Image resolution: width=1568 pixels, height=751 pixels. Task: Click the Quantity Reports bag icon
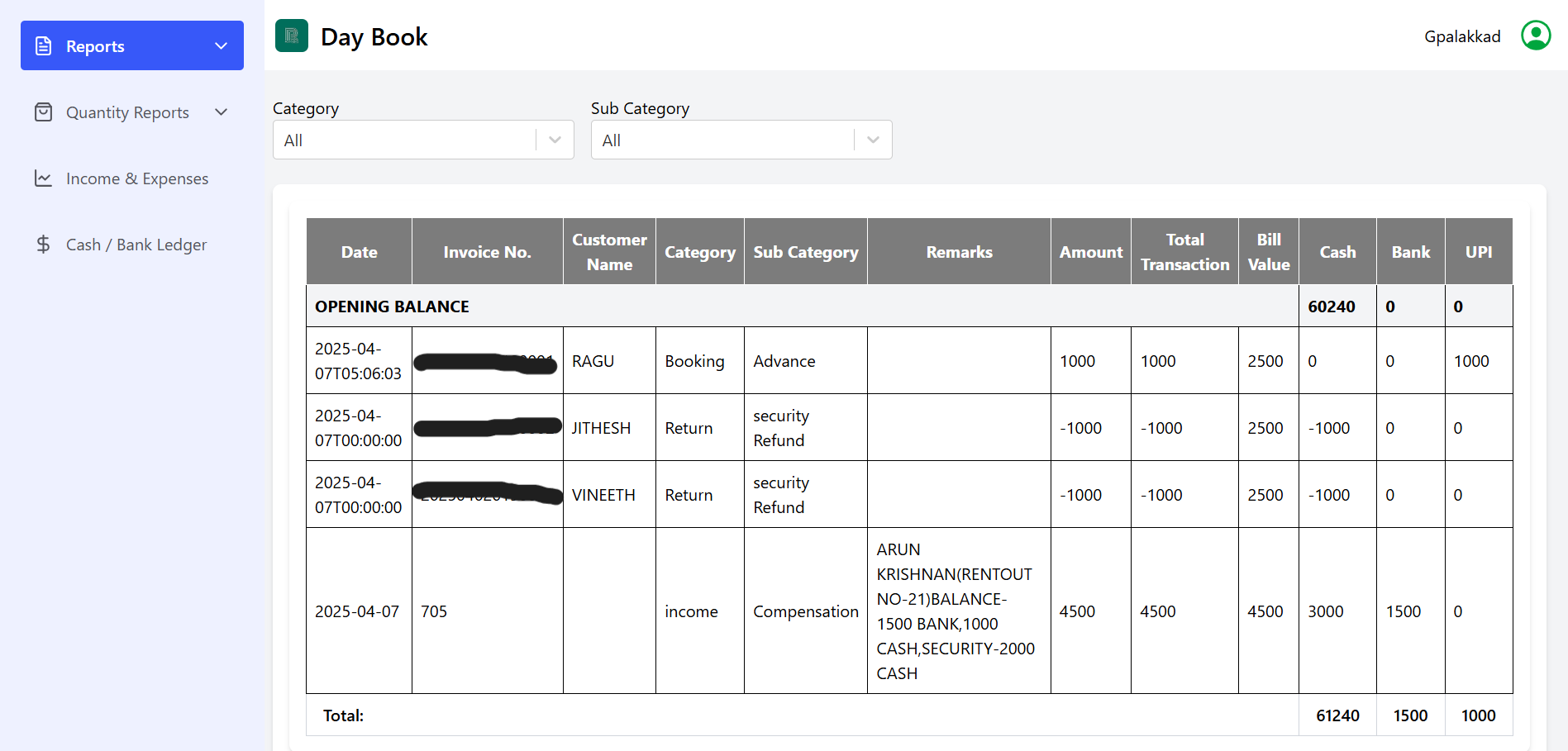(44, 112)
